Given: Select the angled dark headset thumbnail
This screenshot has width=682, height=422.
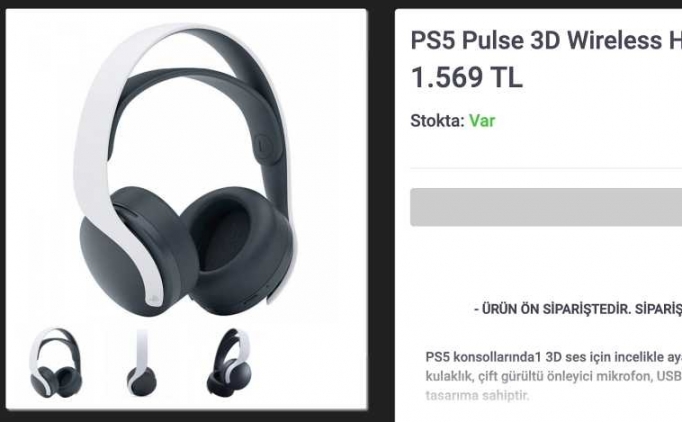Looking at the screenshot, I should (229, 362).
